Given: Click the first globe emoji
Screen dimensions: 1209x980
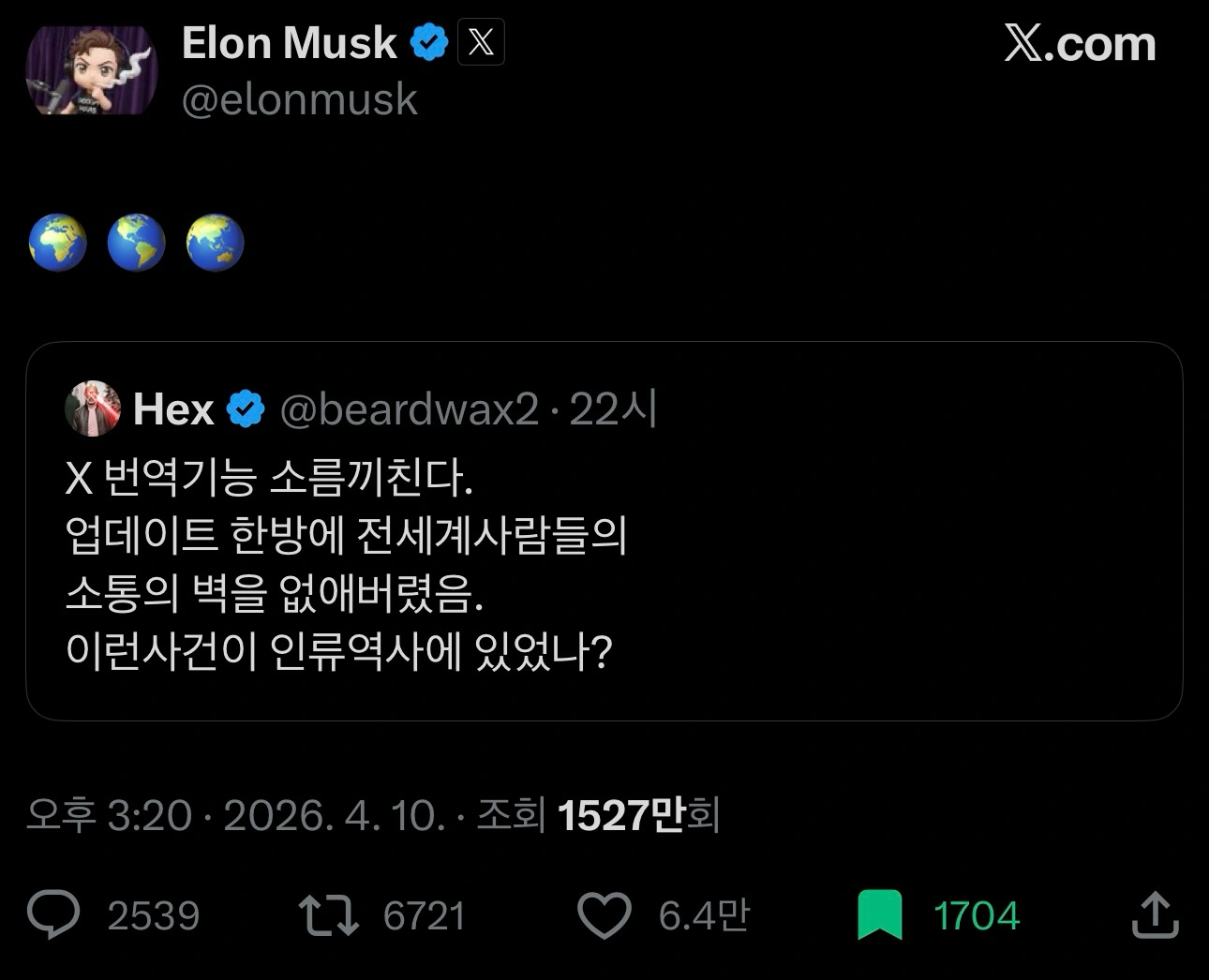Looking at the screenshot, I should coord(58,243).
